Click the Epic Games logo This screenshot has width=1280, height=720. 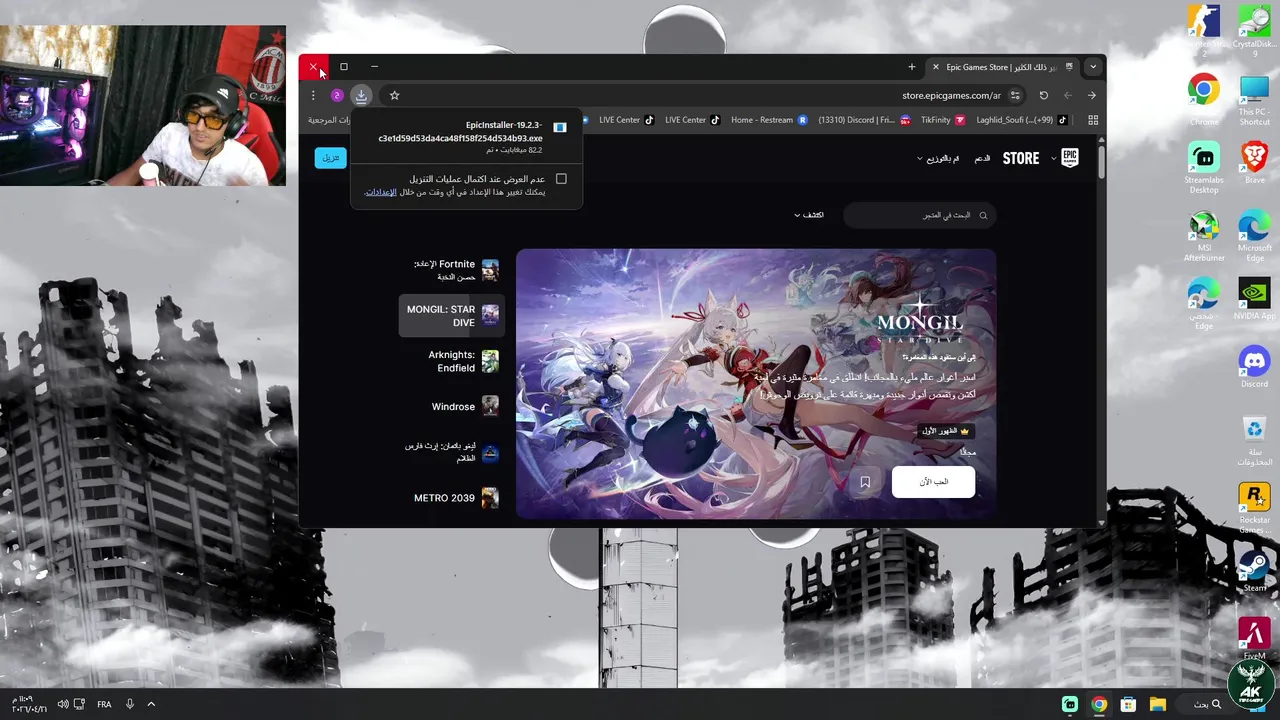click(x=1070, y=158)
